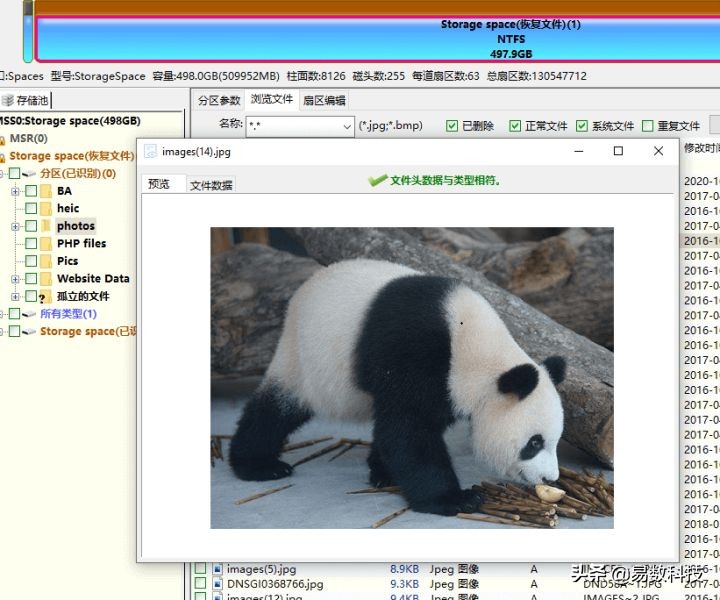Click the DNSGI0368766.jpg file type icon

(x=218, y=584)
